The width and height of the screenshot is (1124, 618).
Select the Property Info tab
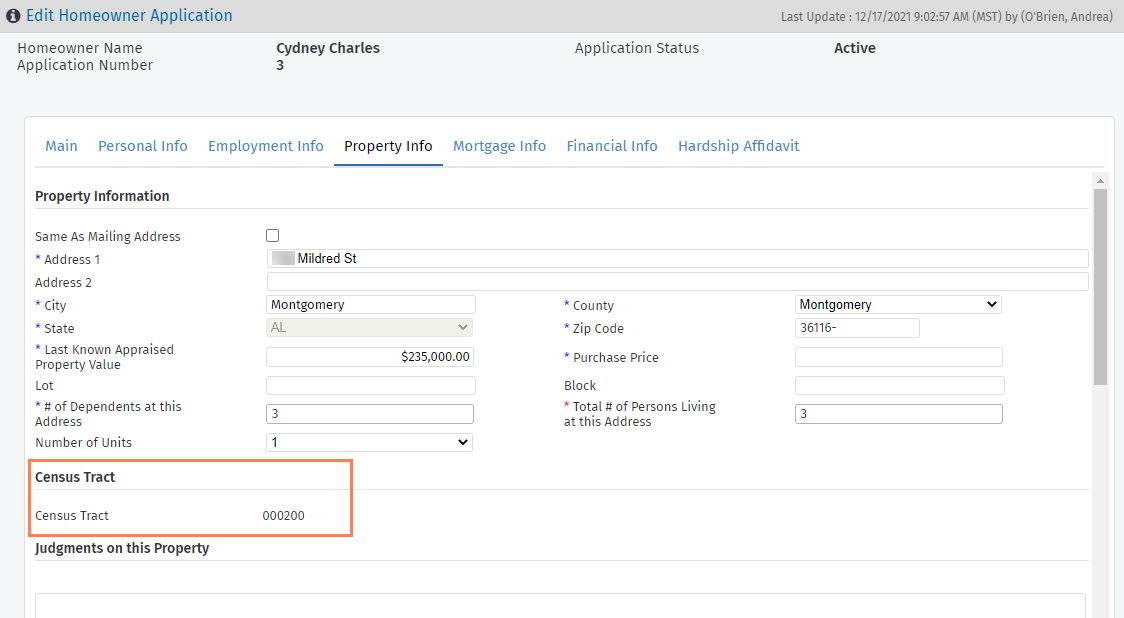point(388,146)
